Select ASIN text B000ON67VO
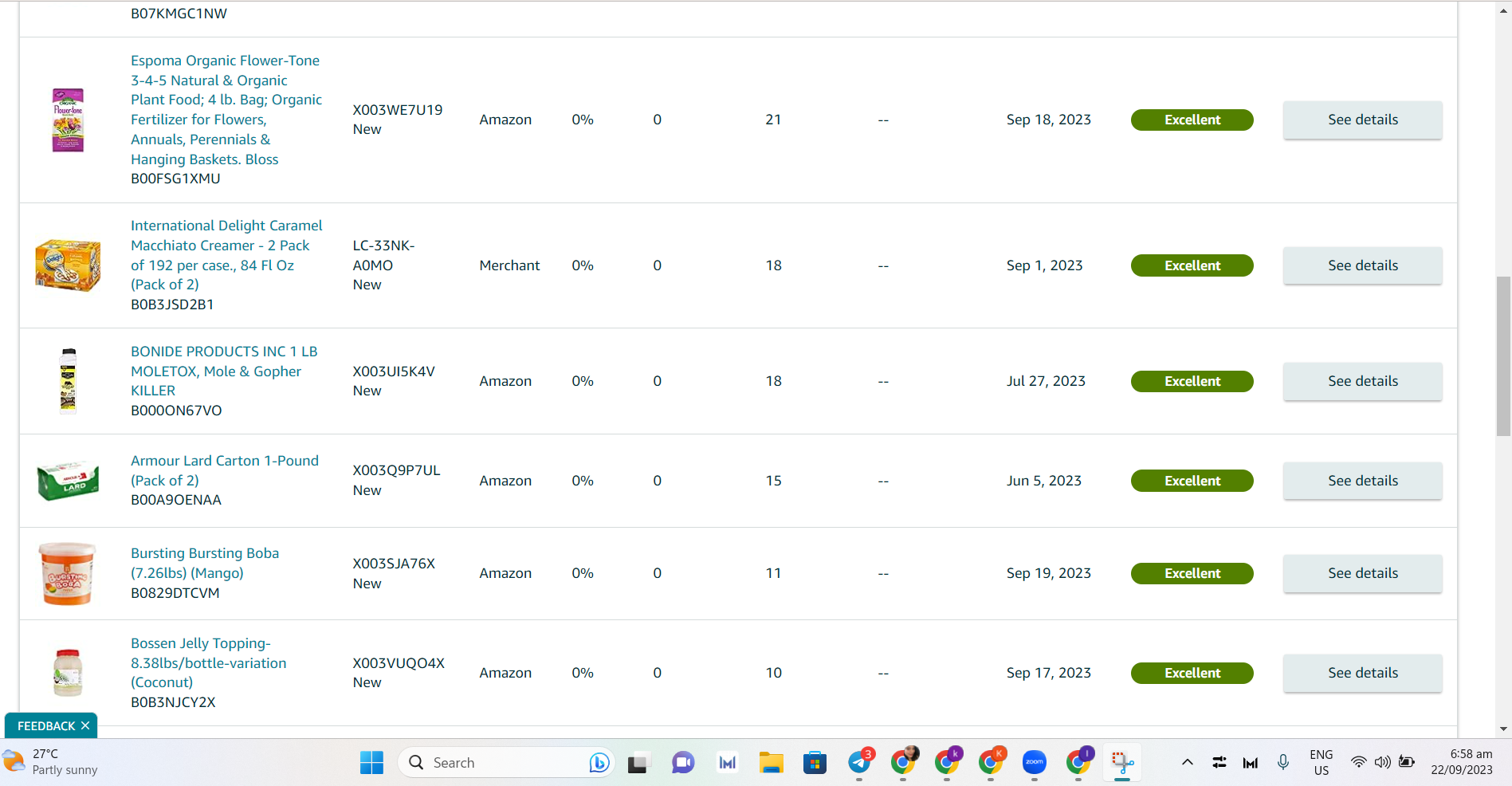This screenshot has height=786, width=1512. click(x=176, y=411)
